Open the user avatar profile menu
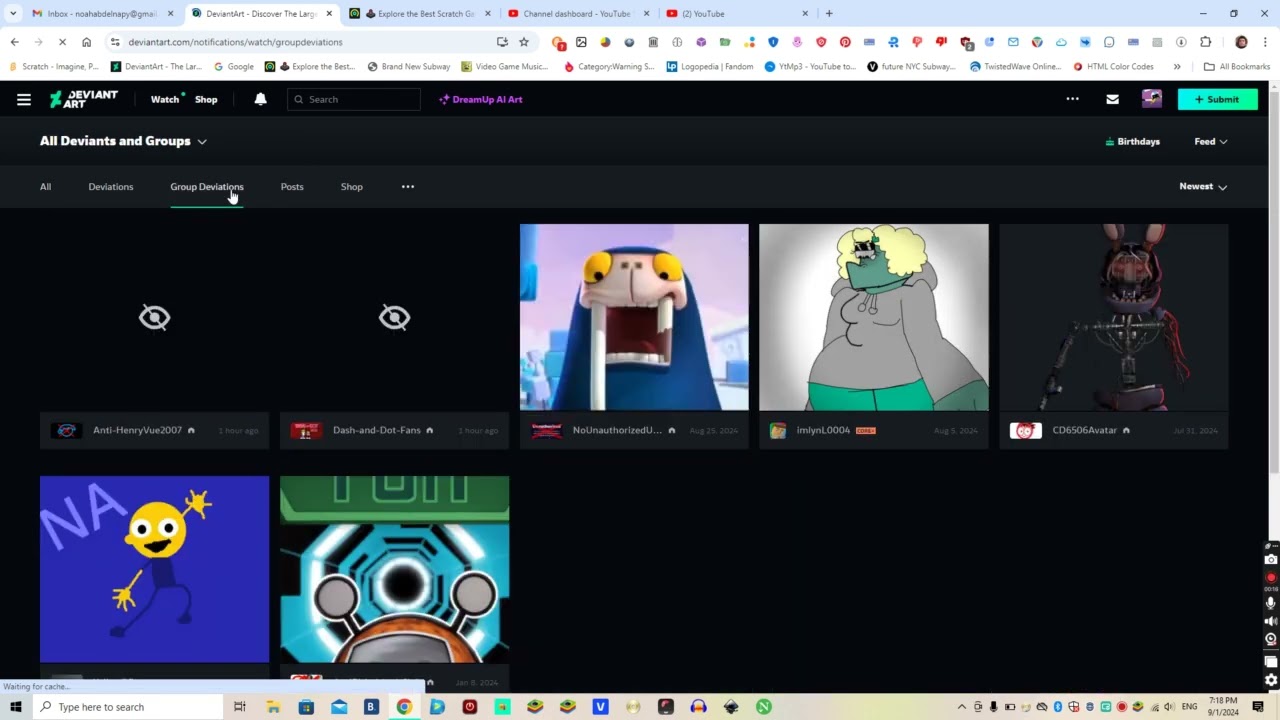This screenshot has height=720, width=1280. pos(1152,99)
